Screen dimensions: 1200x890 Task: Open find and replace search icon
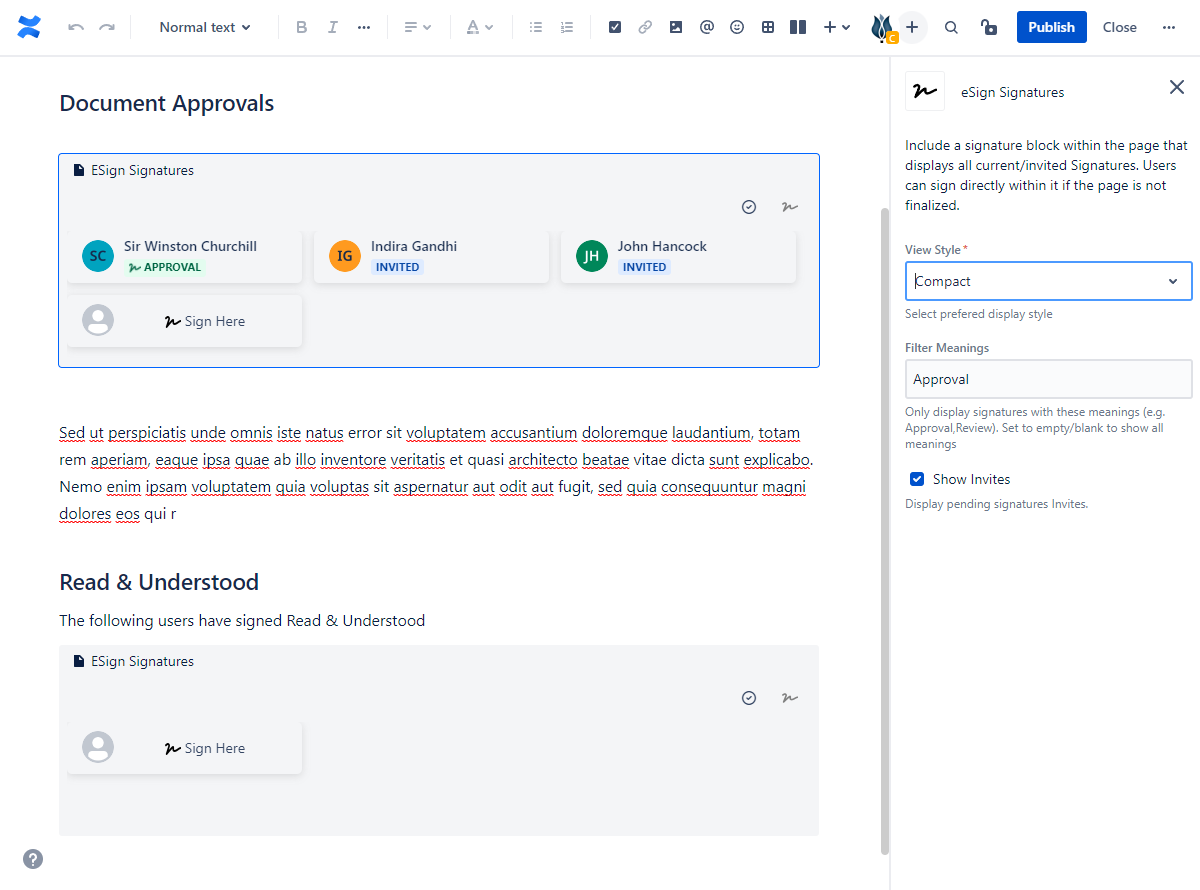click(951, 27)
